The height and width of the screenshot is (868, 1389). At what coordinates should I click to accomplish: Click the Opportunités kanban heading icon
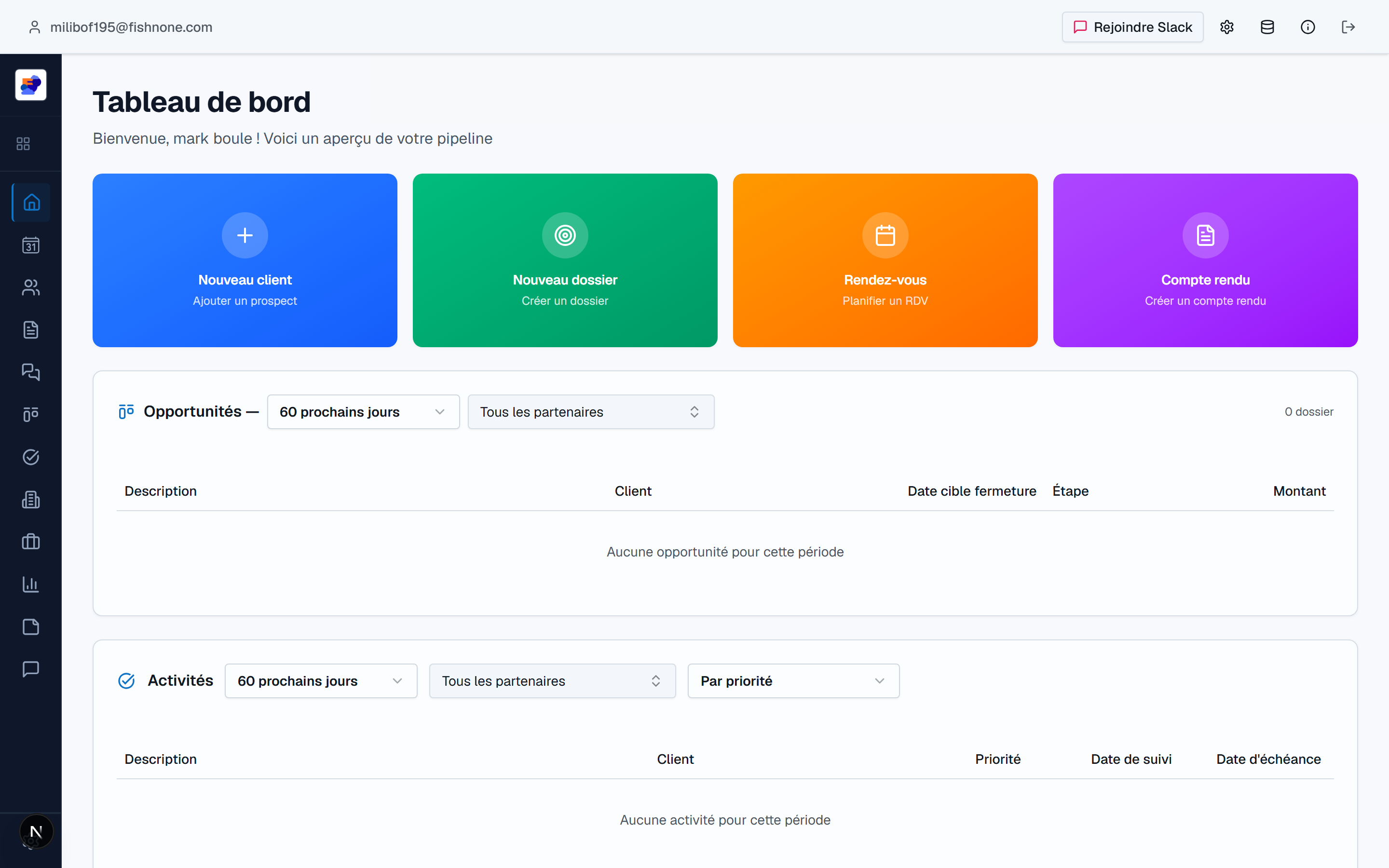[126, 412]
